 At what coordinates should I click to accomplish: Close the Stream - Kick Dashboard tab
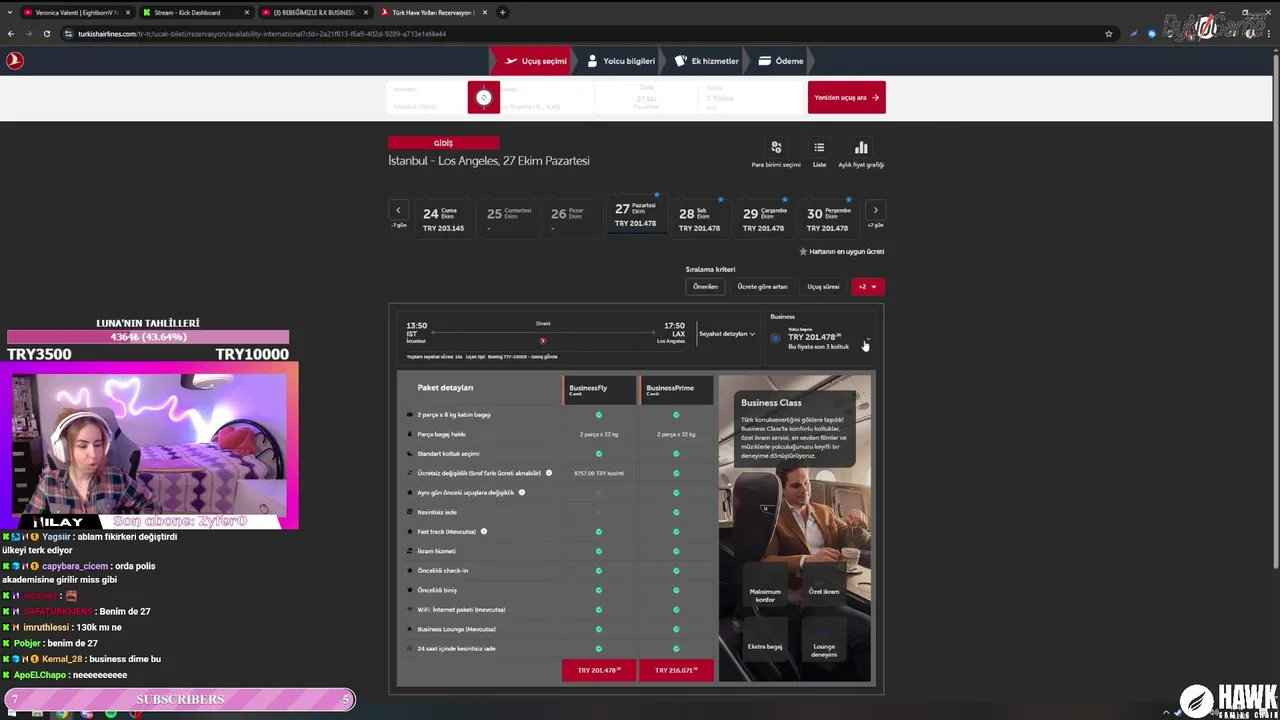tap(247, 12)
